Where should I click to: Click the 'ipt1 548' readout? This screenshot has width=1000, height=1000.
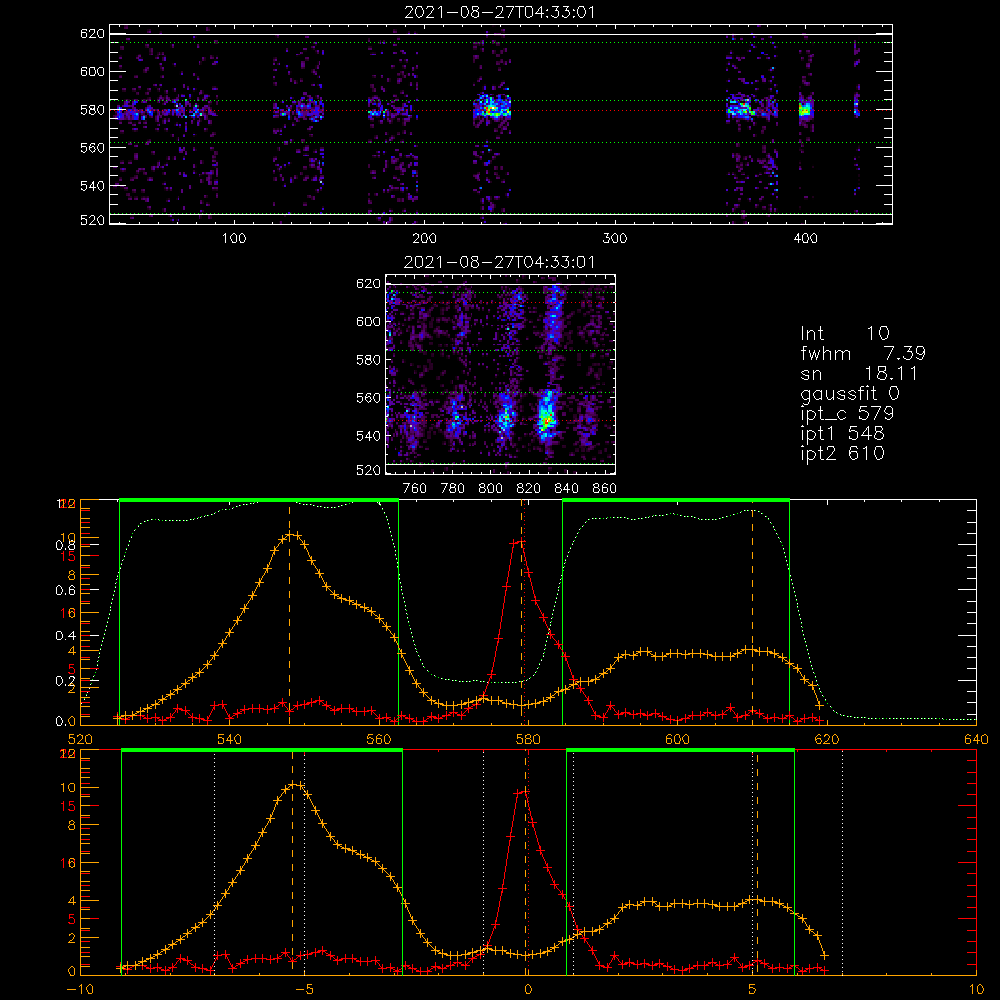[x=842, y=434]
